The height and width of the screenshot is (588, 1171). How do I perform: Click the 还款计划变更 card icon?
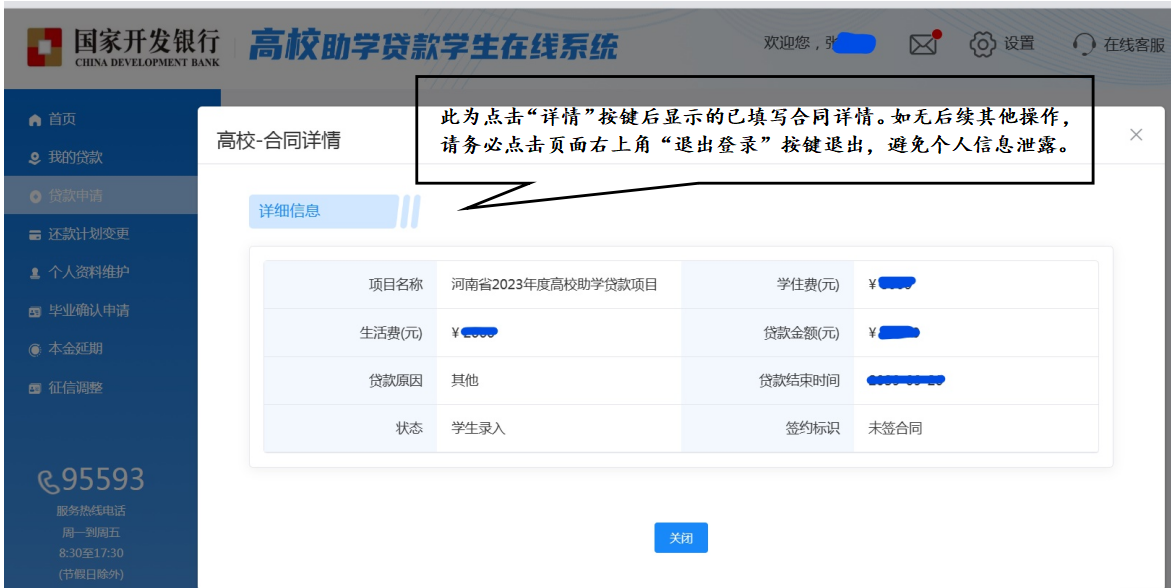(35, 234)
